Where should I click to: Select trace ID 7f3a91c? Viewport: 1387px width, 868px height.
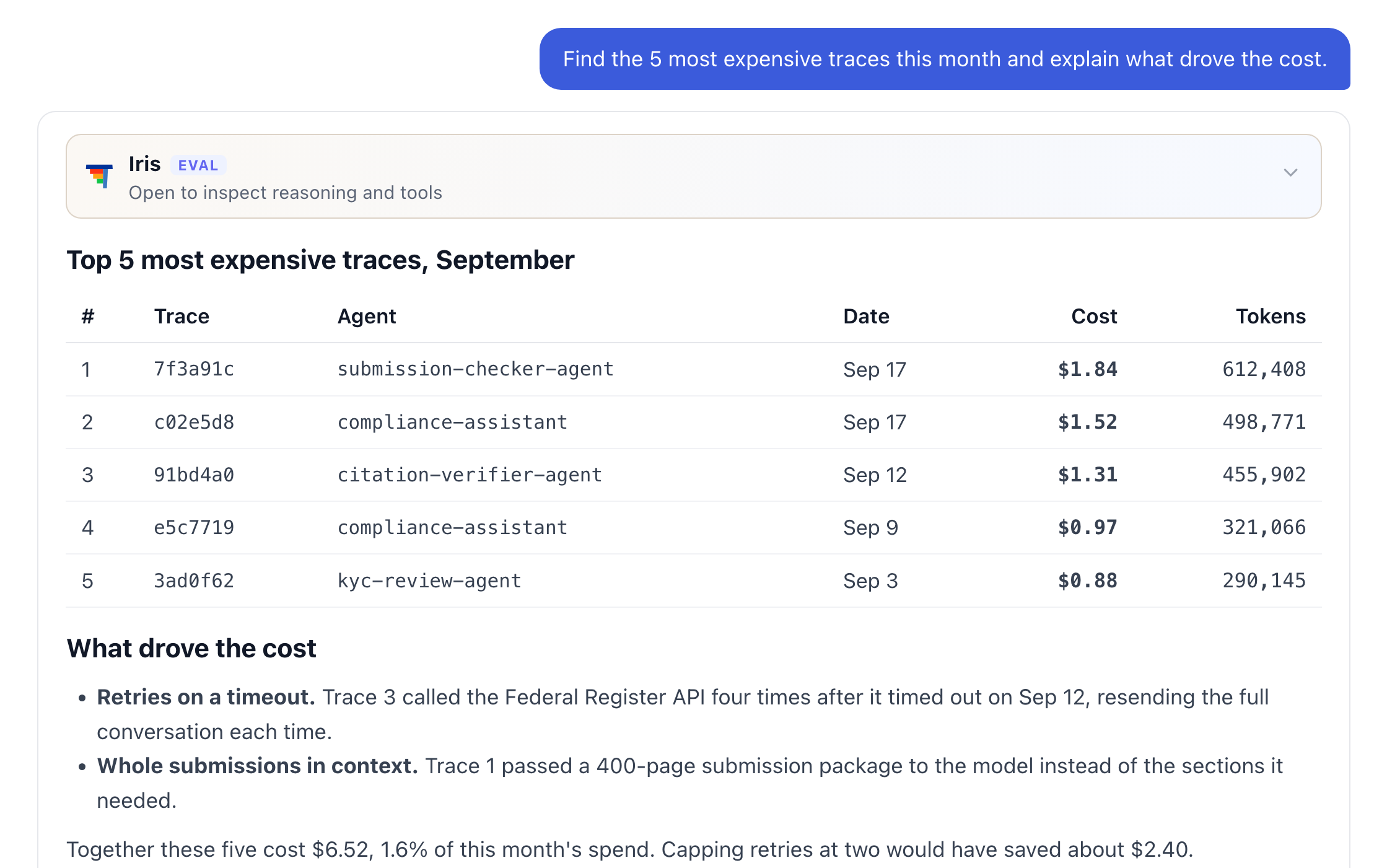194,369
